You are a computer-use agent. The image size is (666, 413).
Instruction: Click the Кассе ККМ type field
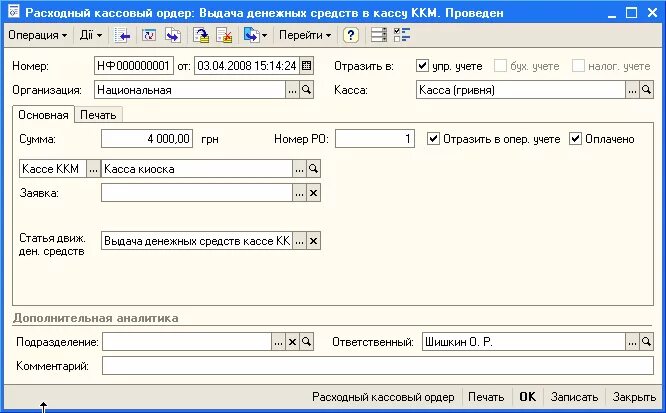pyautogui.click(x=53, y=169)
